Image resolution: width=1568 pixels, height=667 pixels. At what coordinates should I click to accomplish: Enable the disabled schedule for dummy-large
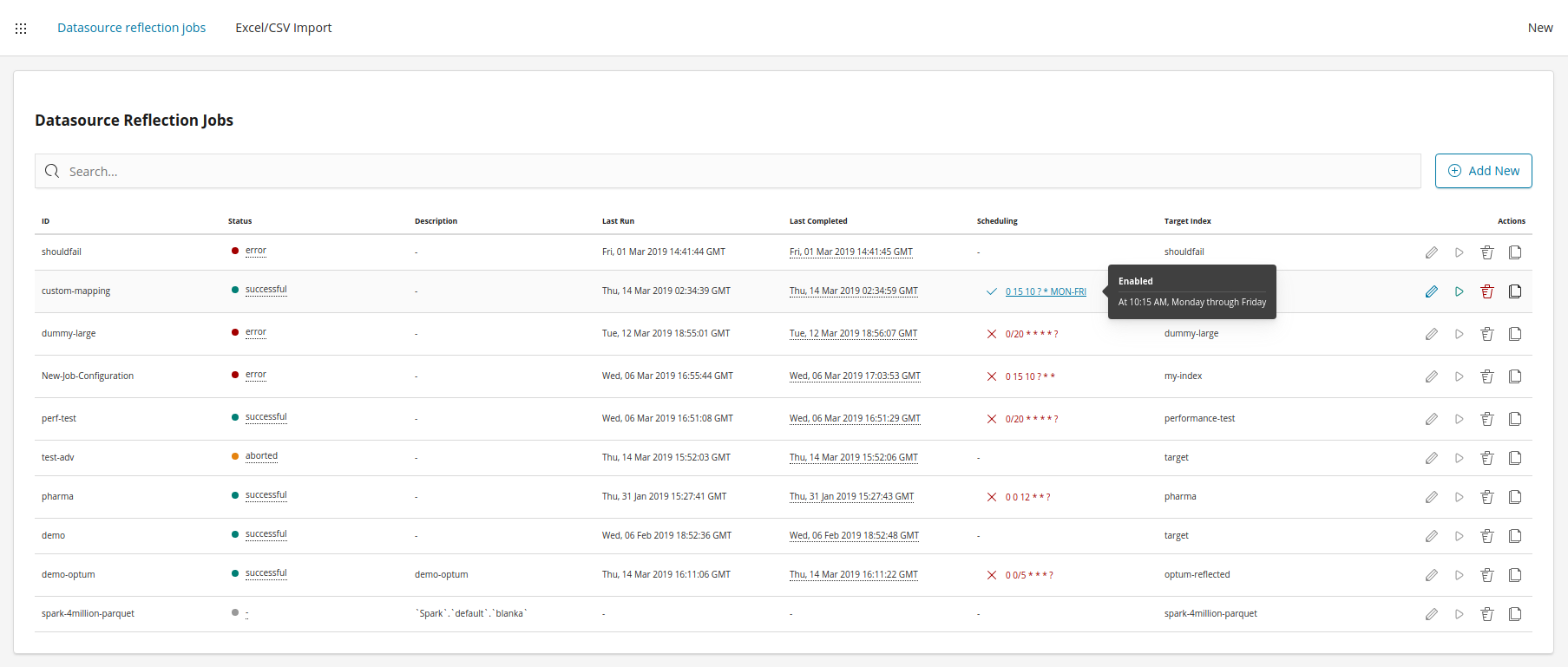pos(991,334)
